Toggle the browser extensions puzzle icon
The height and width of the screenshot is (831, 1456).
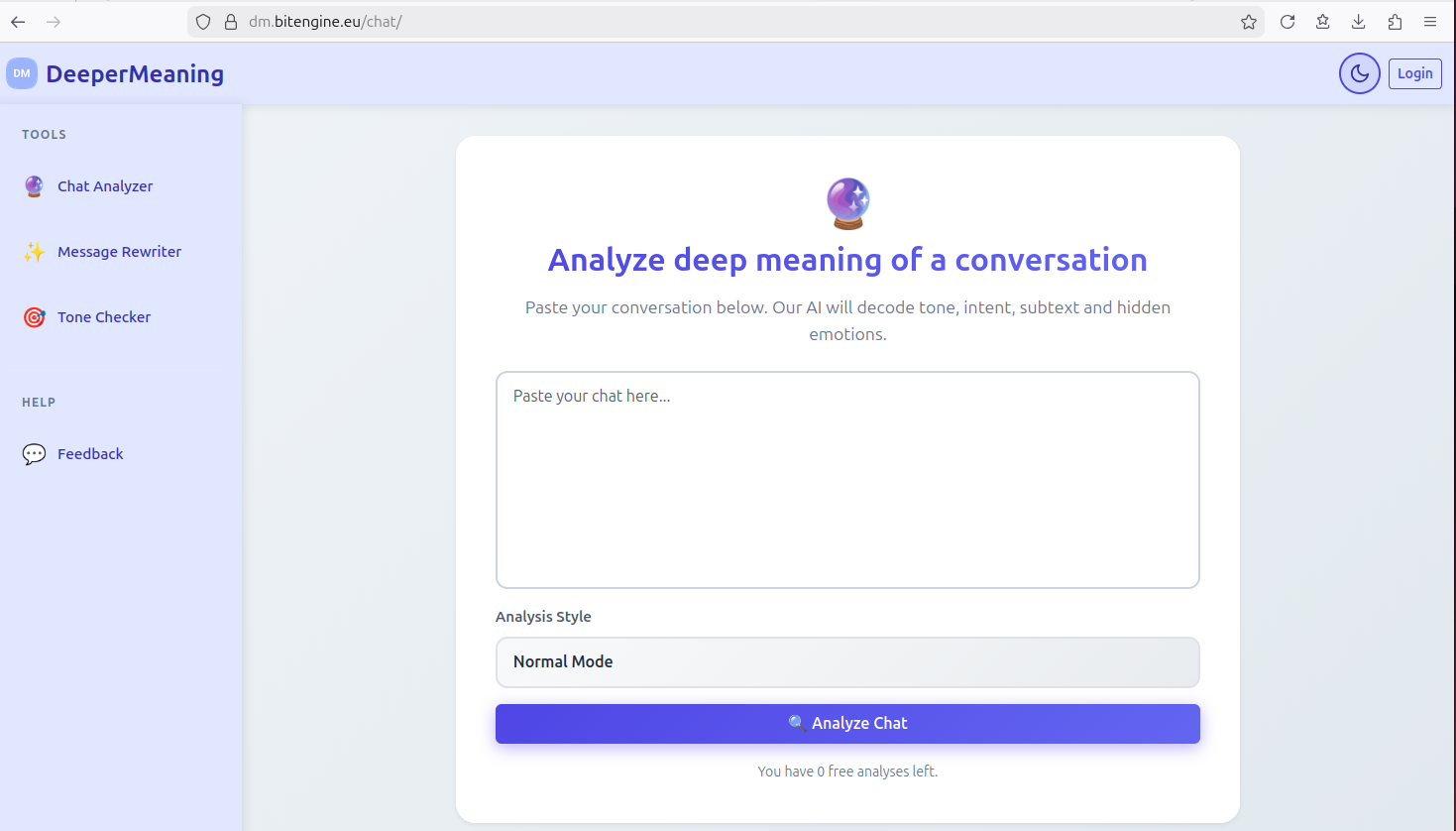(1394, 21)
